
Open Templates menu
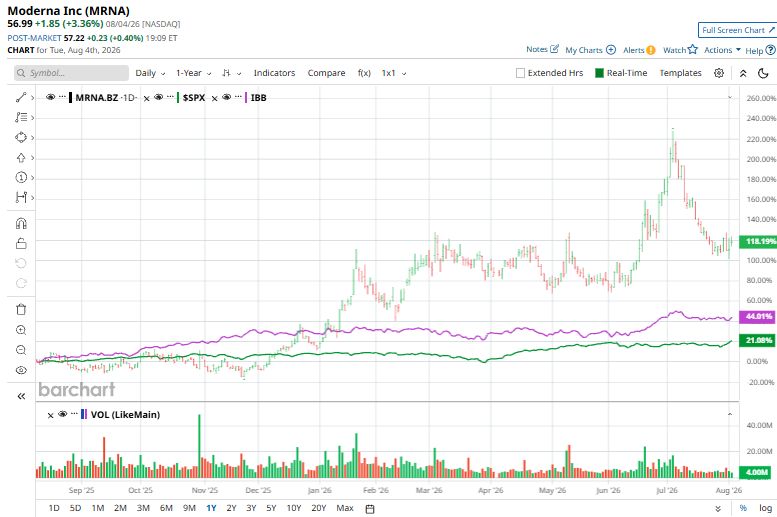tap(680, 73)
